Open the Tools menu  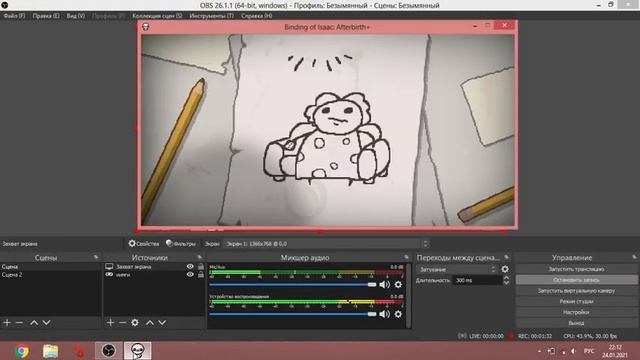click(211, 16)
